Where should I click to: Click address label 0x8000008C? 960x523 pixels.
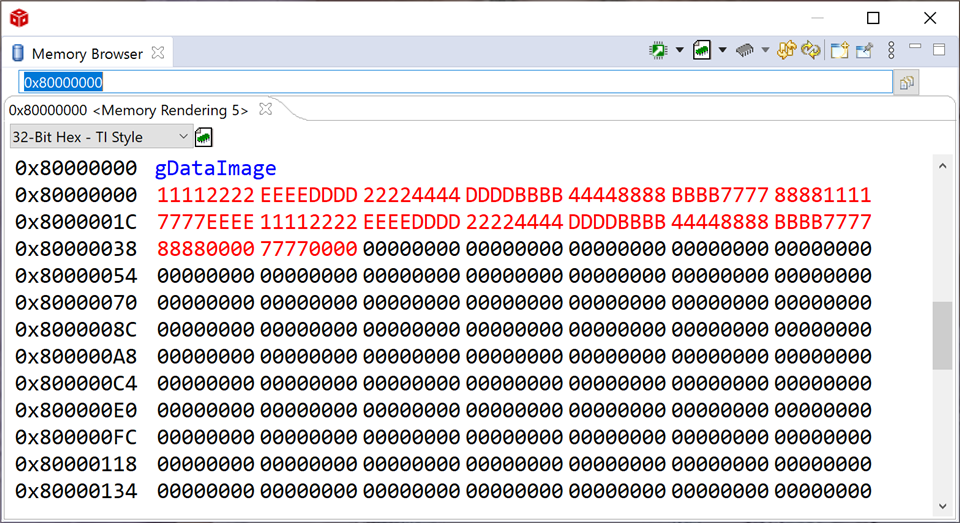[76, 329]
